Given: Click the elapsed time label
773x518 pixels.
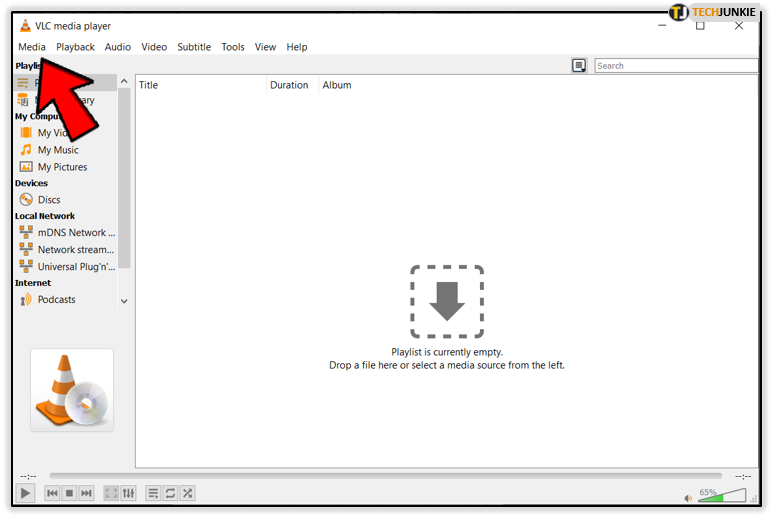Looking at the screenshot, I should pyautogui.click(x=28, y=476).
